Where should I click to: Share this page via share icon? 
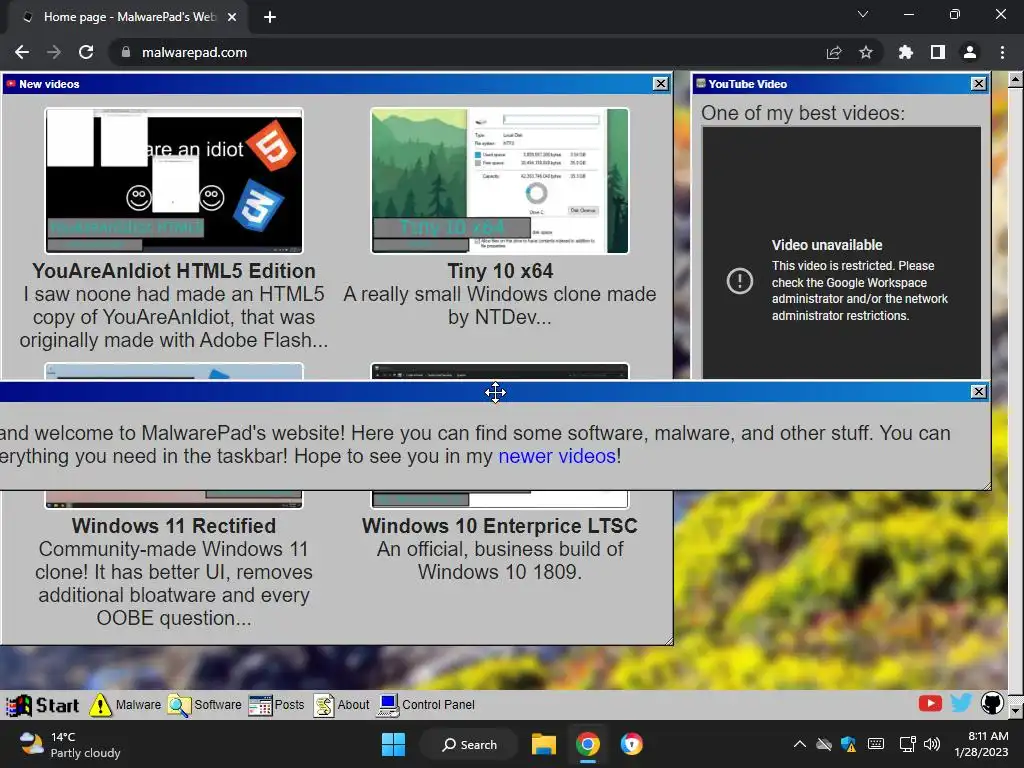[834, 52]
